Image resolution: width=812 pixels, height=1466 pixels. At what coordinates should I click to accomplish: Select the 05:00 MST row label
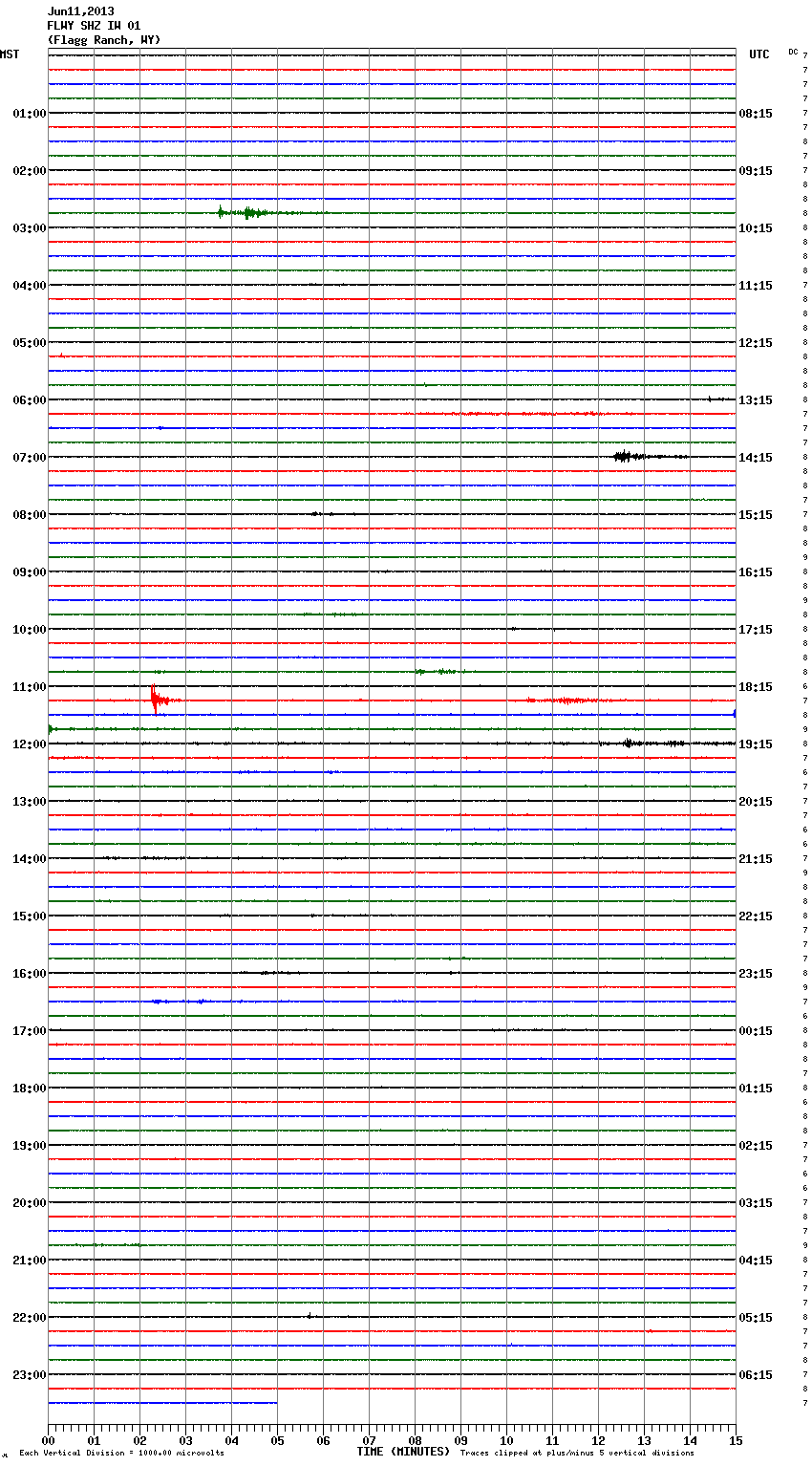point(30,343)
